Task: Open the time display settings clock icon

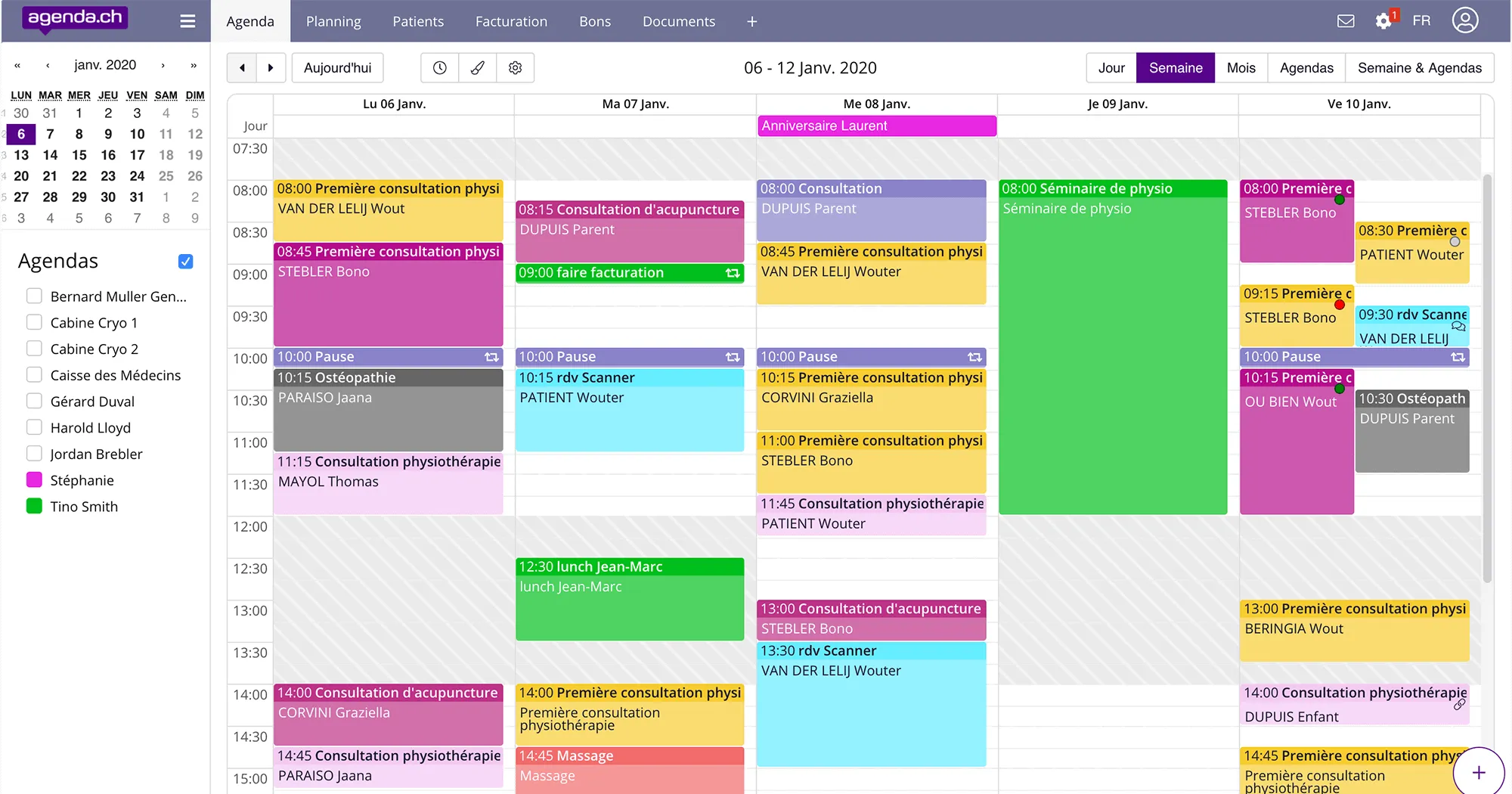Action: pos(439,68)
